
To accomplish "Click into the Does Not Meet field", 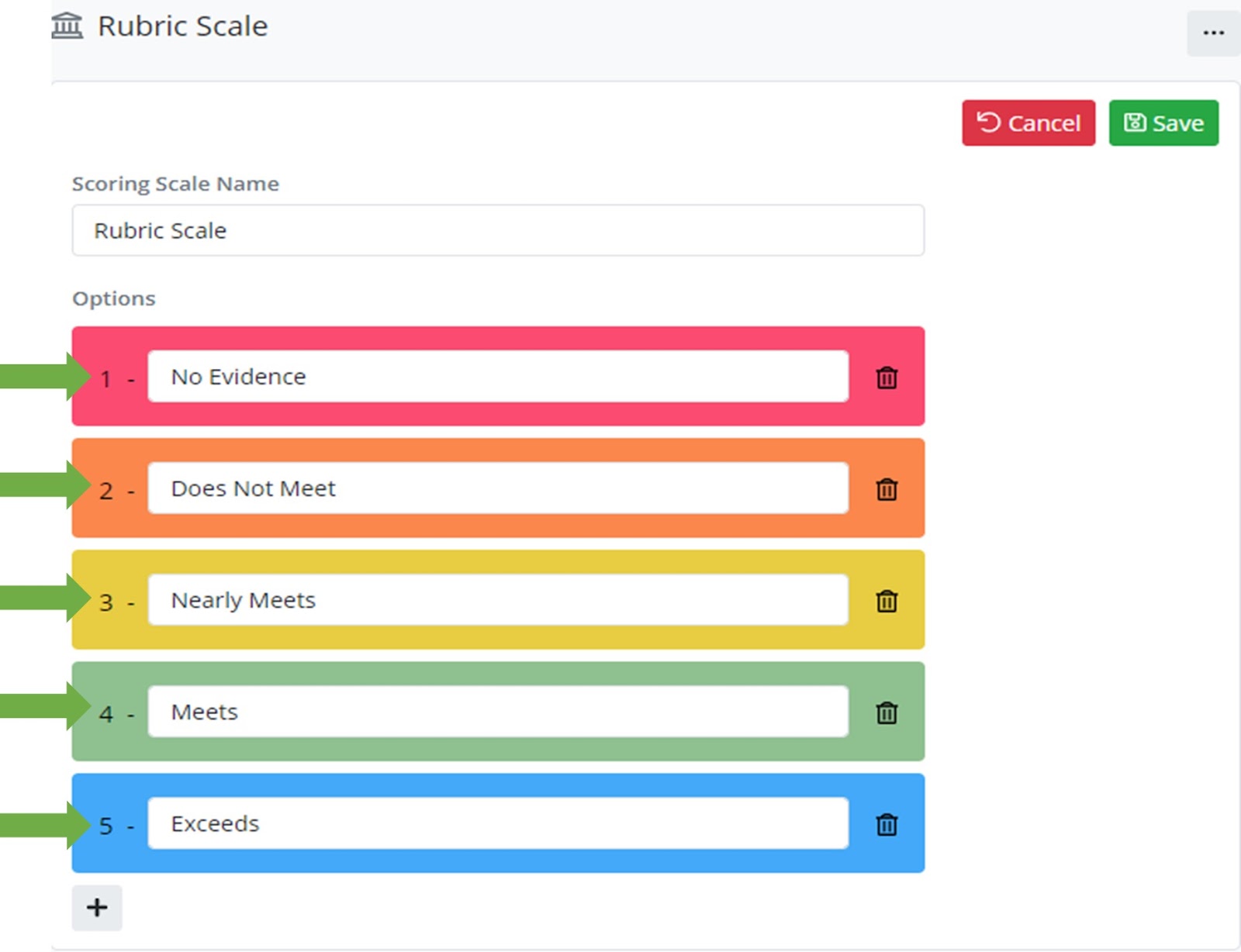I will [498, 488].
